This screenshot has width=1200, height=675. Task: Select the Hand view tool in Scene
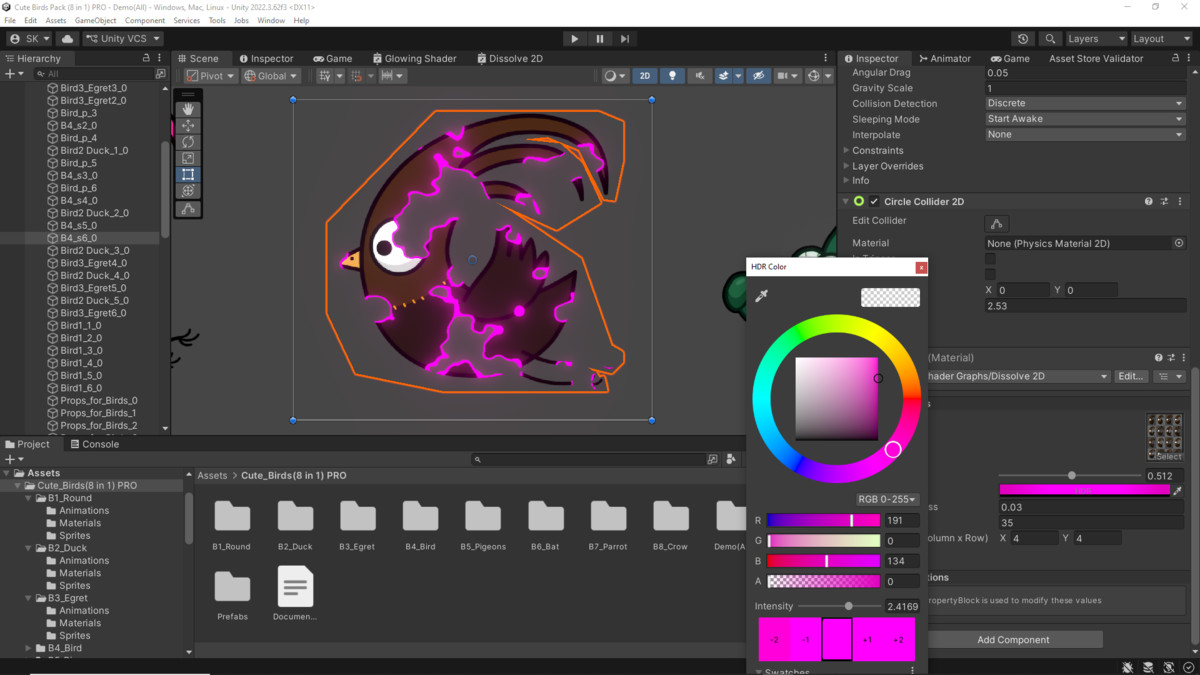[x=188, y=110]
